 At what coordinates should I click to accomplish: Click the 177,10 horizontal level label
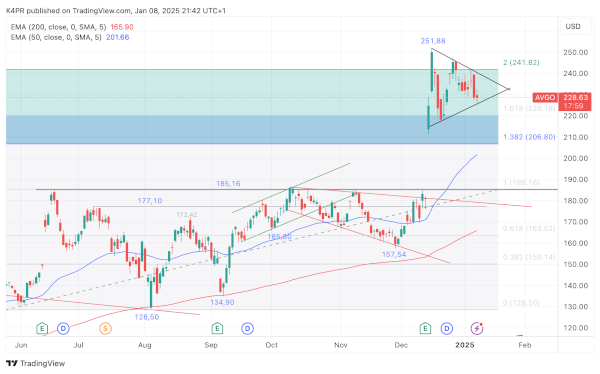pyautogui.click(x=150, y=201)
